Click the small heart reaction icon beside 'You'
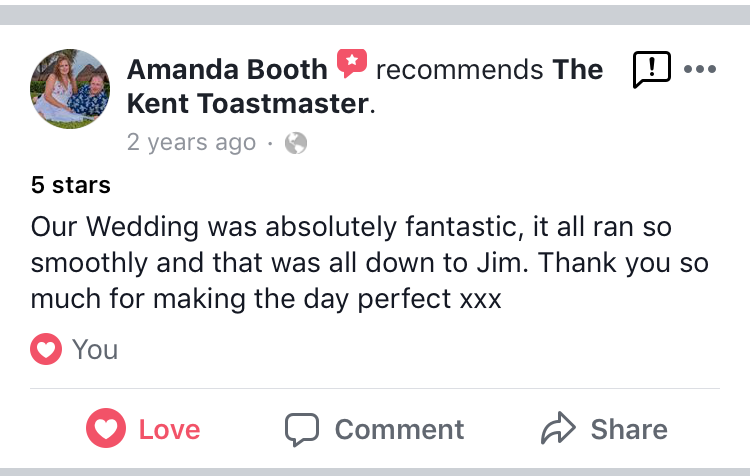The image size is (750, 476). click(46, 349)
